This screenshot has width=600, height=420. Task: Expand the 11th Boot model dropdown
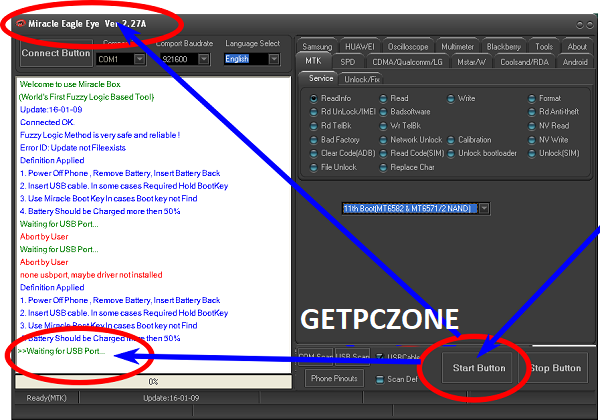point(484,208)
